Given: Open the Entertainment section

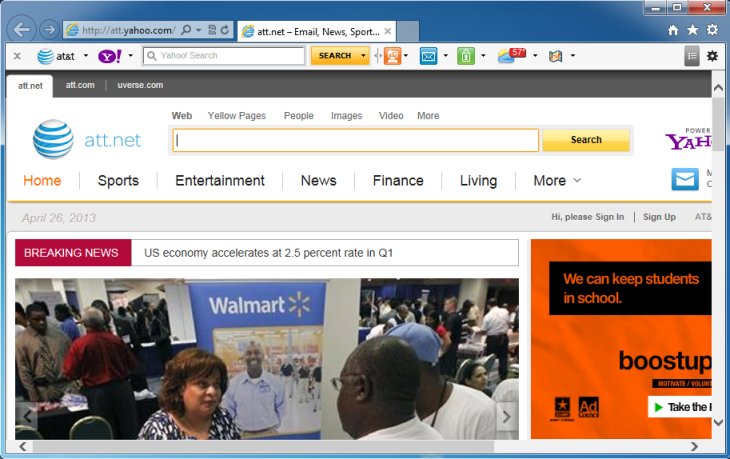Looking at the screenshot, I should (x=220, y=180).
